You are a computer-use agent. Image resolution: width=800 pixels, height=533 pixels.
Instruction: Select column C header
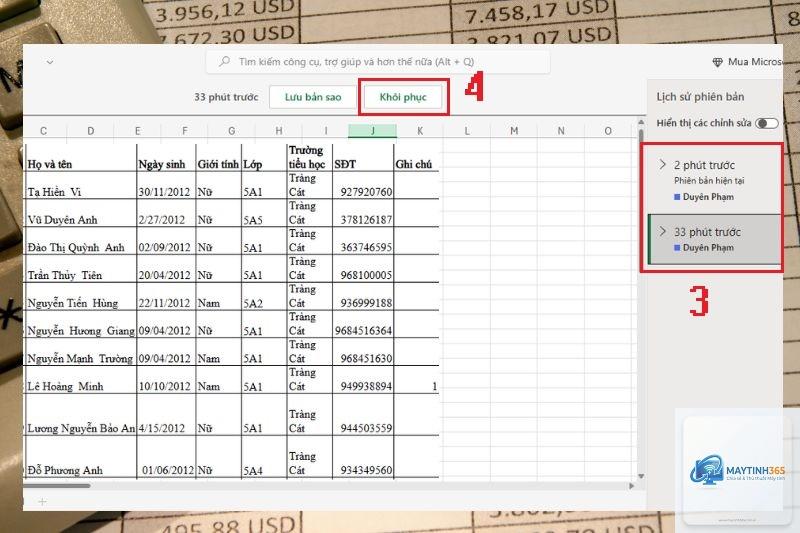pyautogui.click(x=43, y=131)
